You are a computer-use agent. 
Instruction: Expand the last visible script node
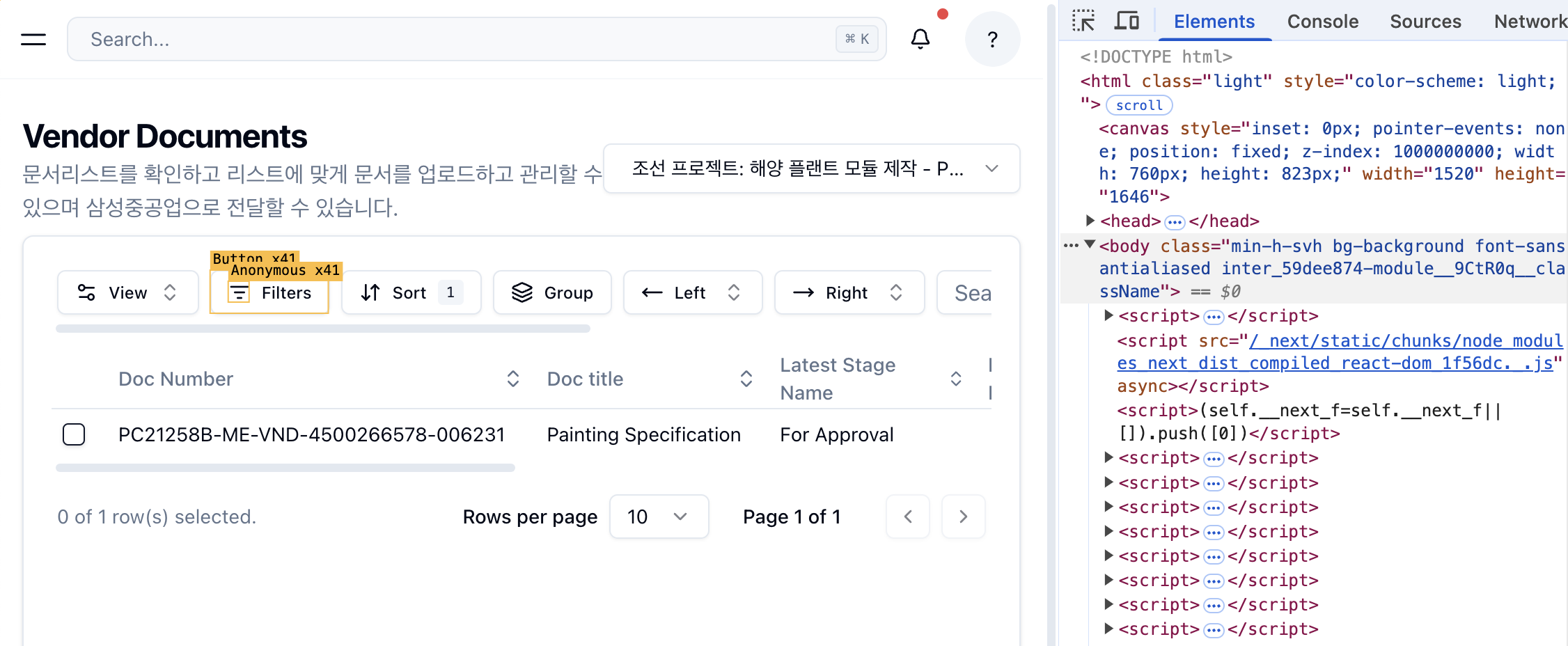tap(1108, 629)
